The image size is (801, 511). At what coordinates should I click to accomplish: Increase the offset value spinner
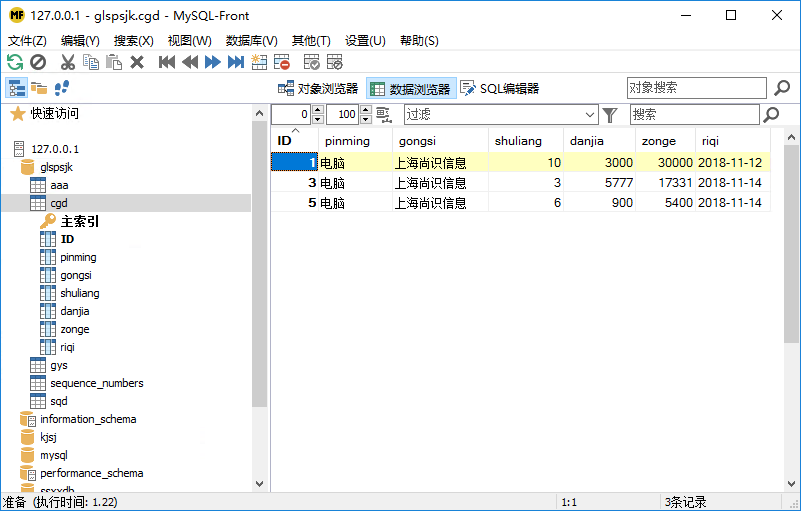point(318,110)
